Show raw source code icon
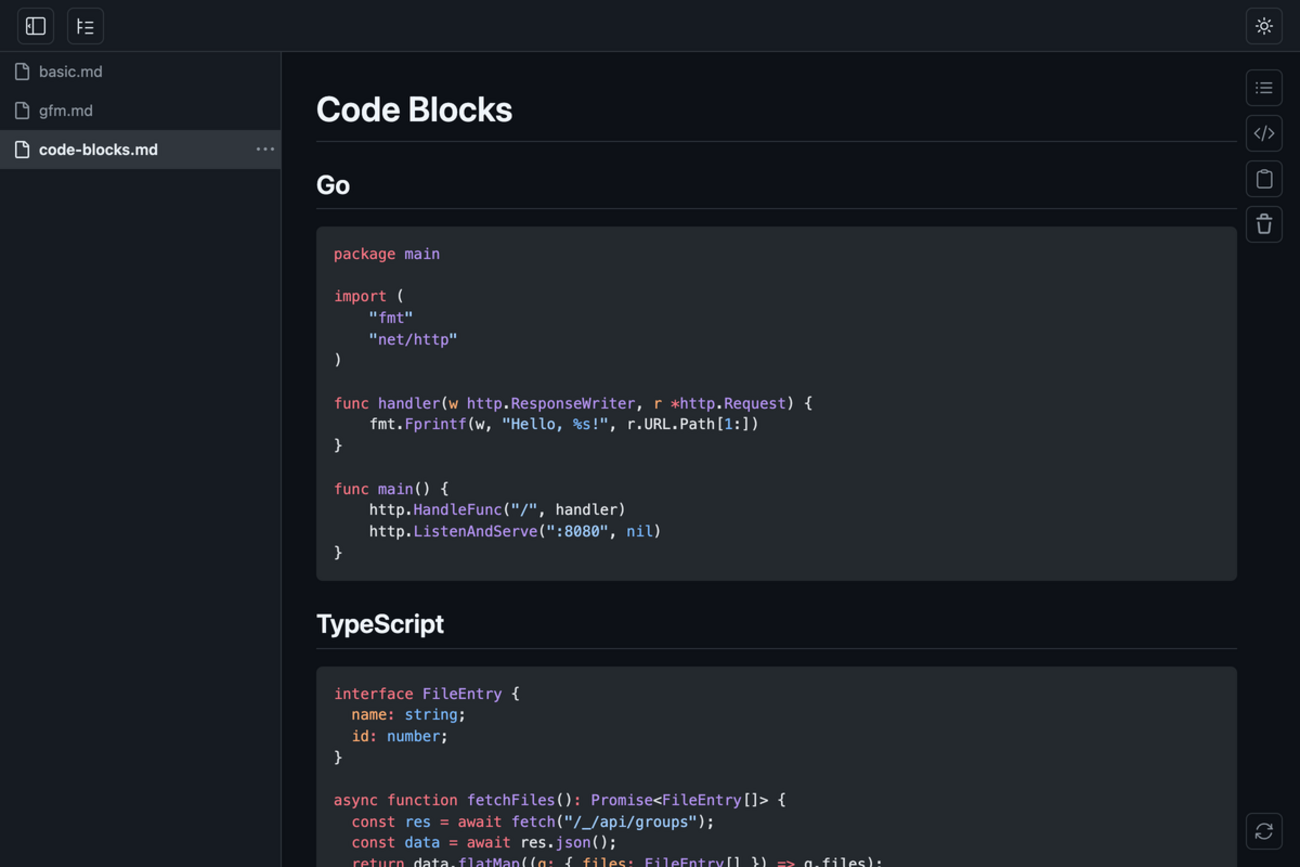This screenshot has height=867, width=1300. pyautogui.click(x=1264, y=133)
